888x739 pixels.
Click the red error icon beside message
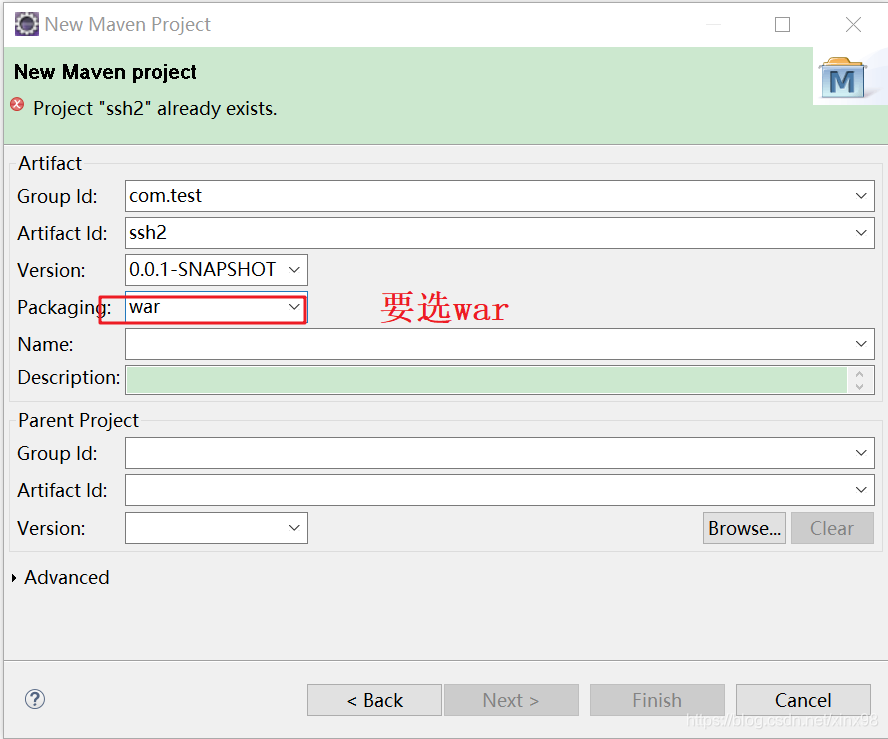pos(18,104)
